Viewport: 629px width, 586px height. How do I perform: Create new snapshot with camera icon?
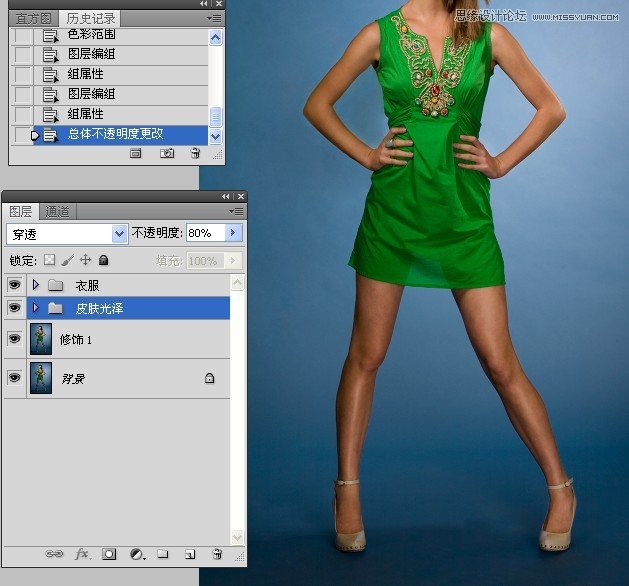pos(167,154)
